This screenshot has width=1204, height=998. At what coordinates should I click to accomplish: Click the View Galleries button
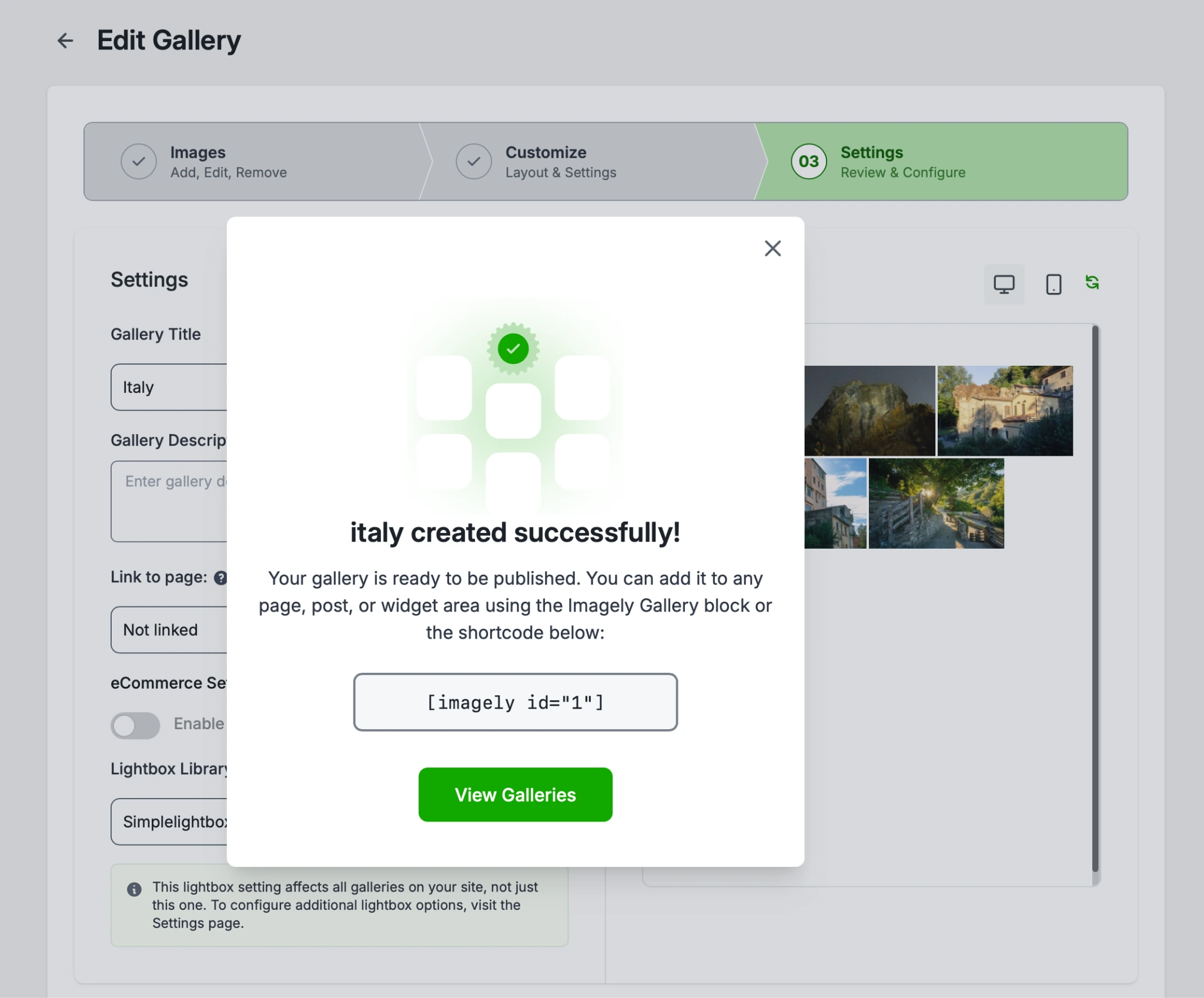tap(516, 795)
